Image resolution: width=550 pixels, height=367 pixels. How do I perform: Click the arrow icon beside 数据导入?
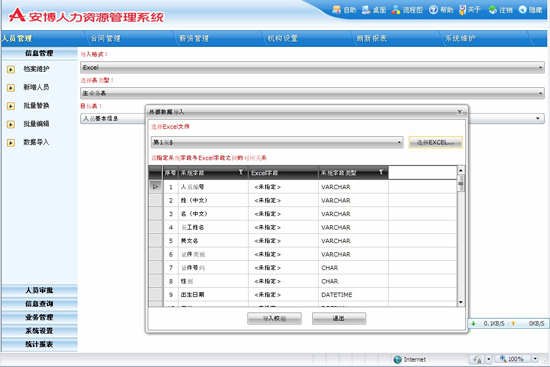pyautogui.click(x=11, y=142)
